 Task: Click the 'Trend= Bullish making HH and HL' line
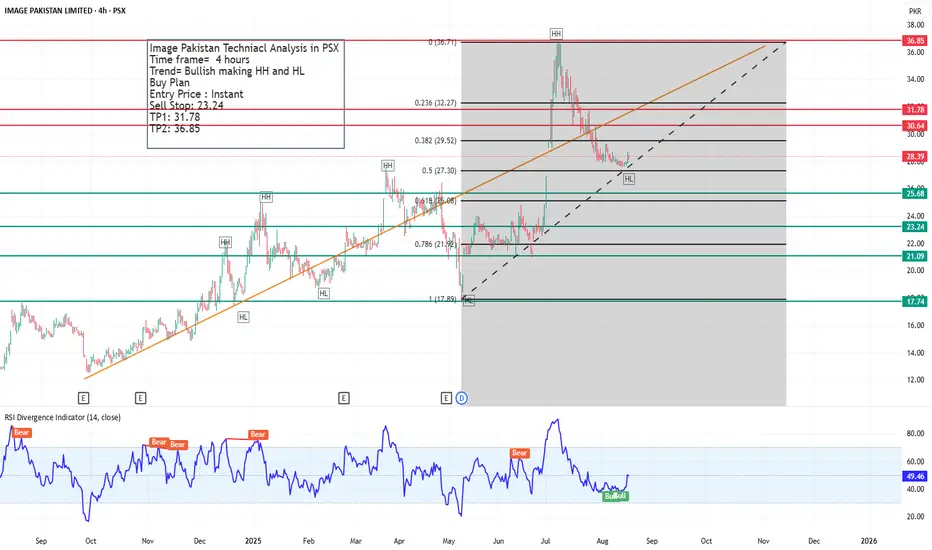coord(227,71)
